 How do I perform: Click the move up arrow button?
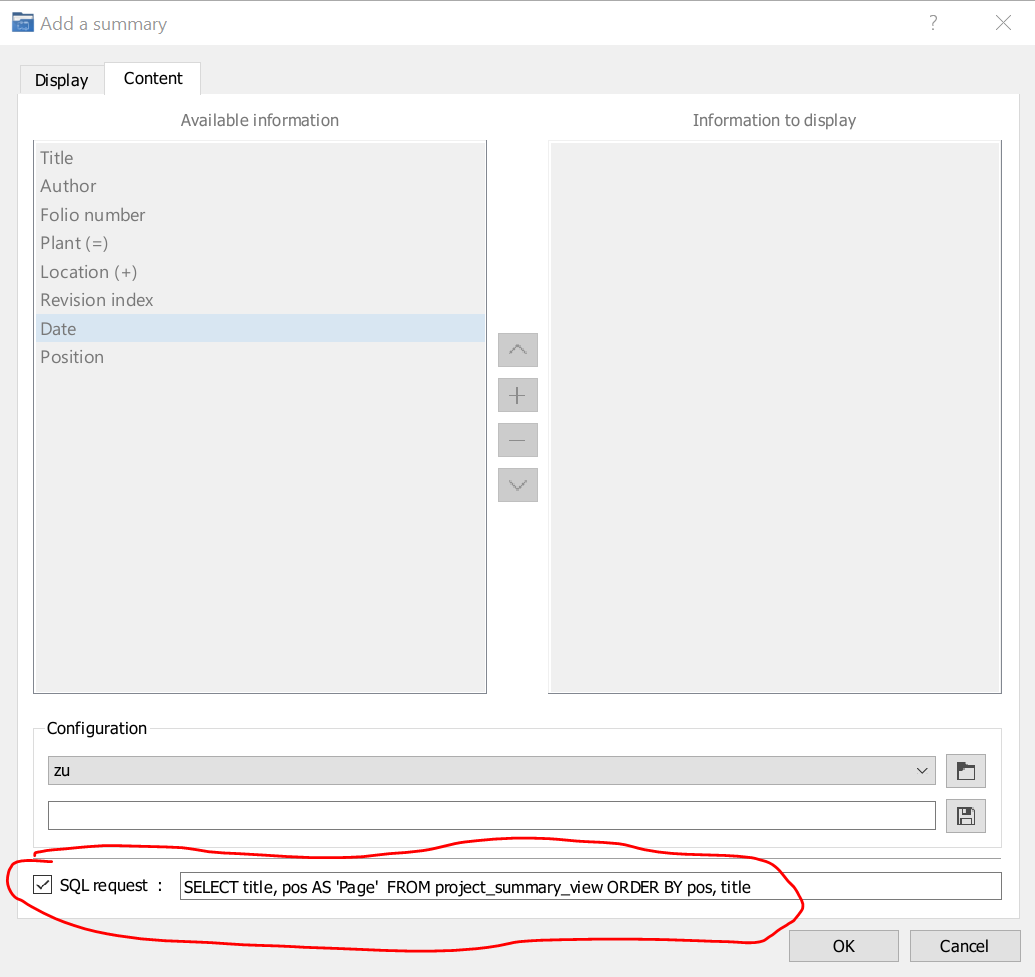click(x=518, y=350)
